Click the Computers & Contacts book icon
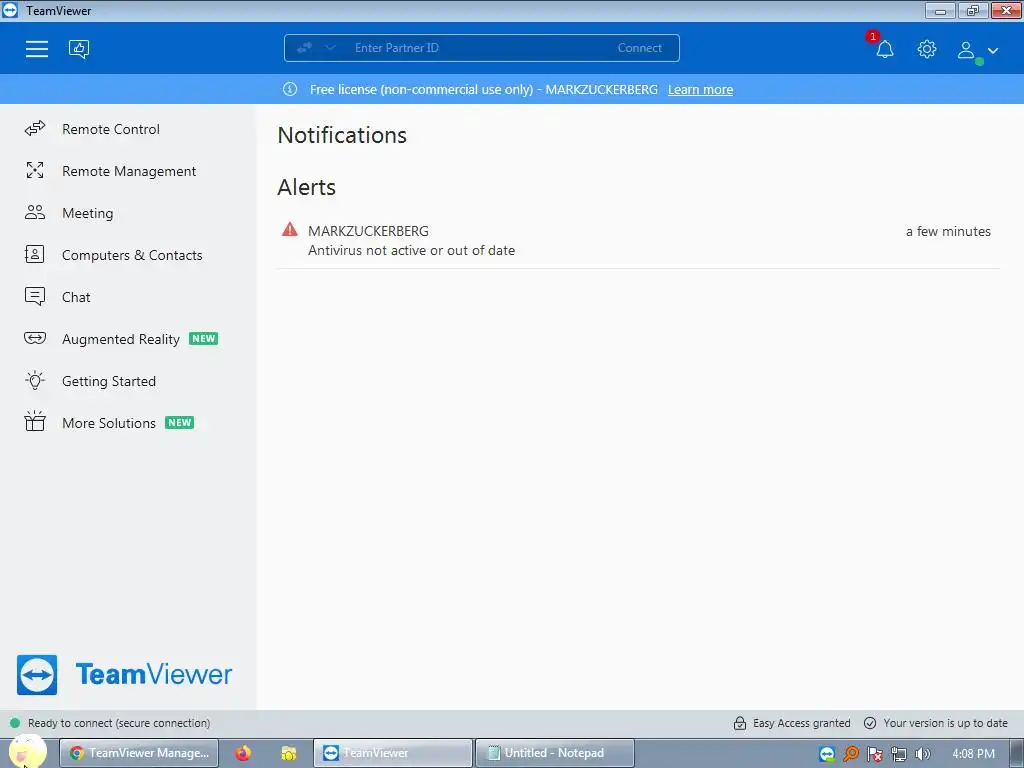Viewport: 1024px width, 768px height. tap(35, 254)
